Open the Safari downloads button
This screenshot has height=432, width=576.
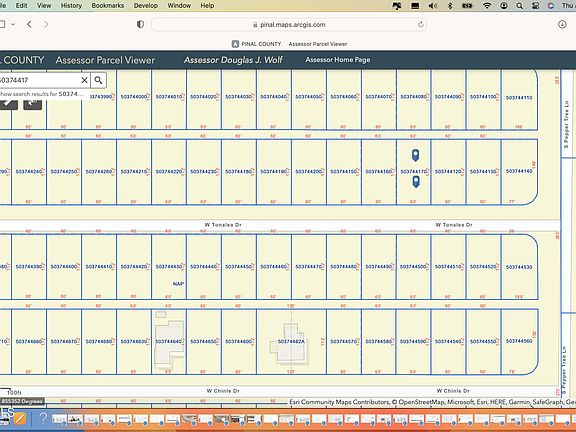click(x=562, y=24)
